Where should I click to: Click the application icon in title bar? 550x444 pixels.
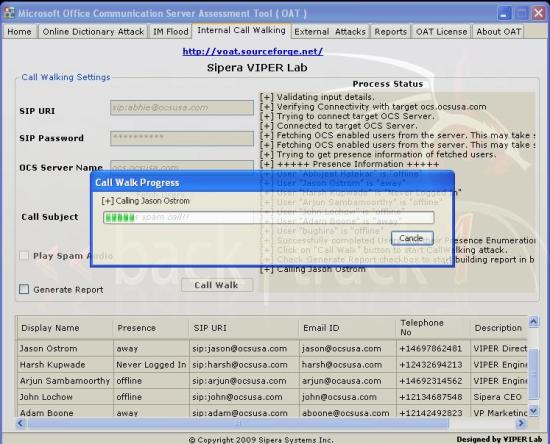point(9,13)
